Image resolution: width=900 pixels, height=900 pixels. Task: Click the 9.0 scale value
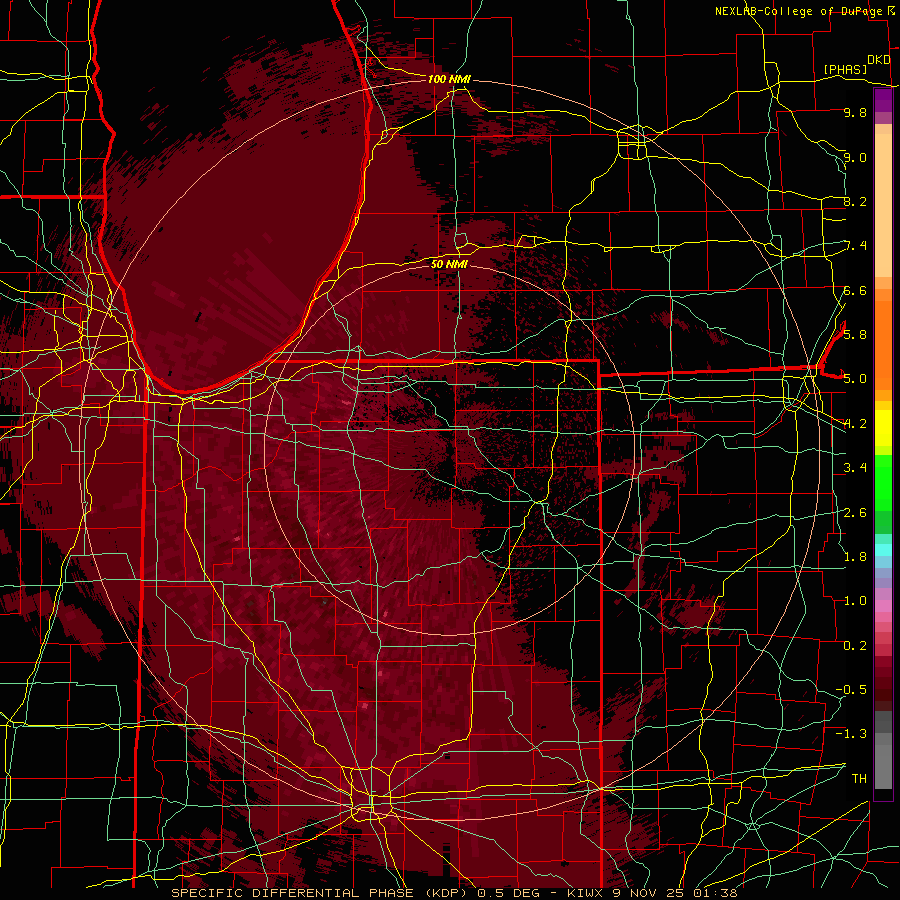[x=855, y=157]
